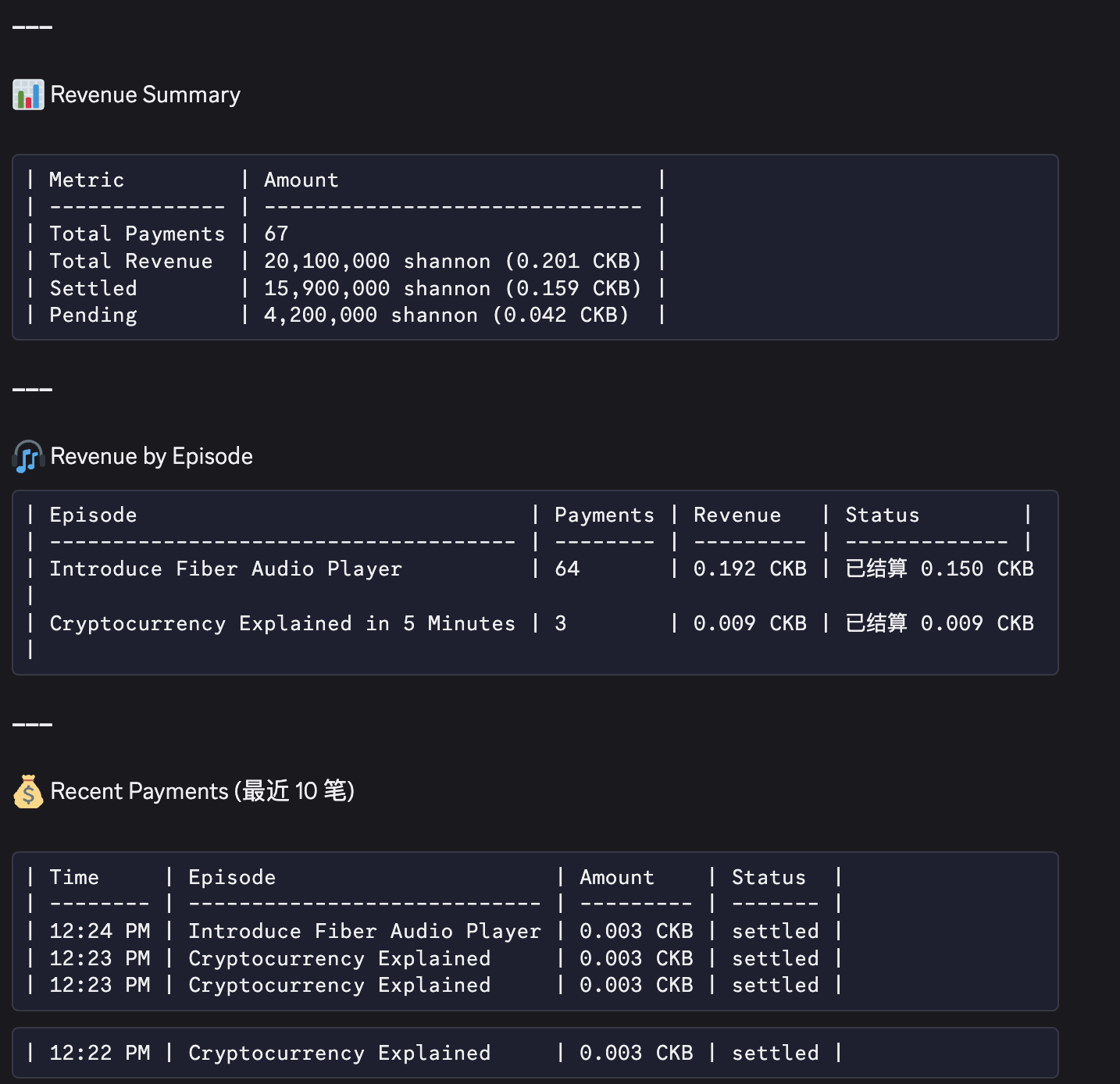Click the Metric column header
This screenshot has width=1120, height=1084.
87,180
